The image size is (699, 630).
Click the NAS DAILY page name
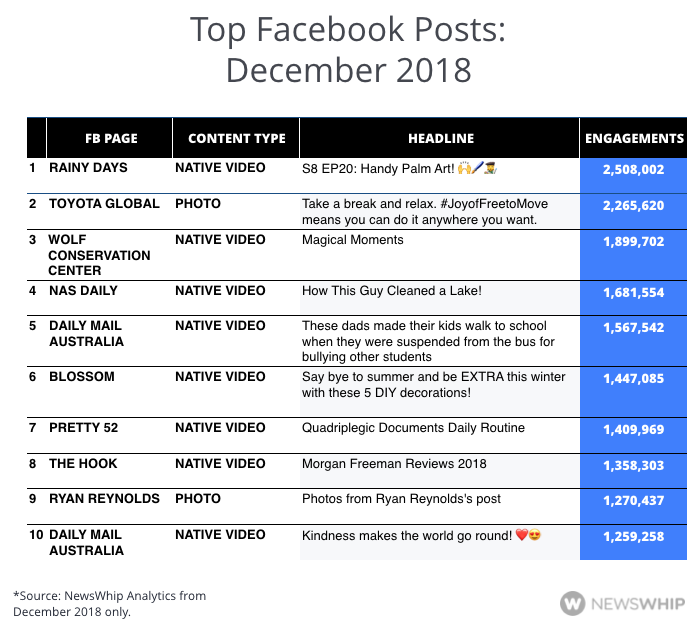point(83,291)
